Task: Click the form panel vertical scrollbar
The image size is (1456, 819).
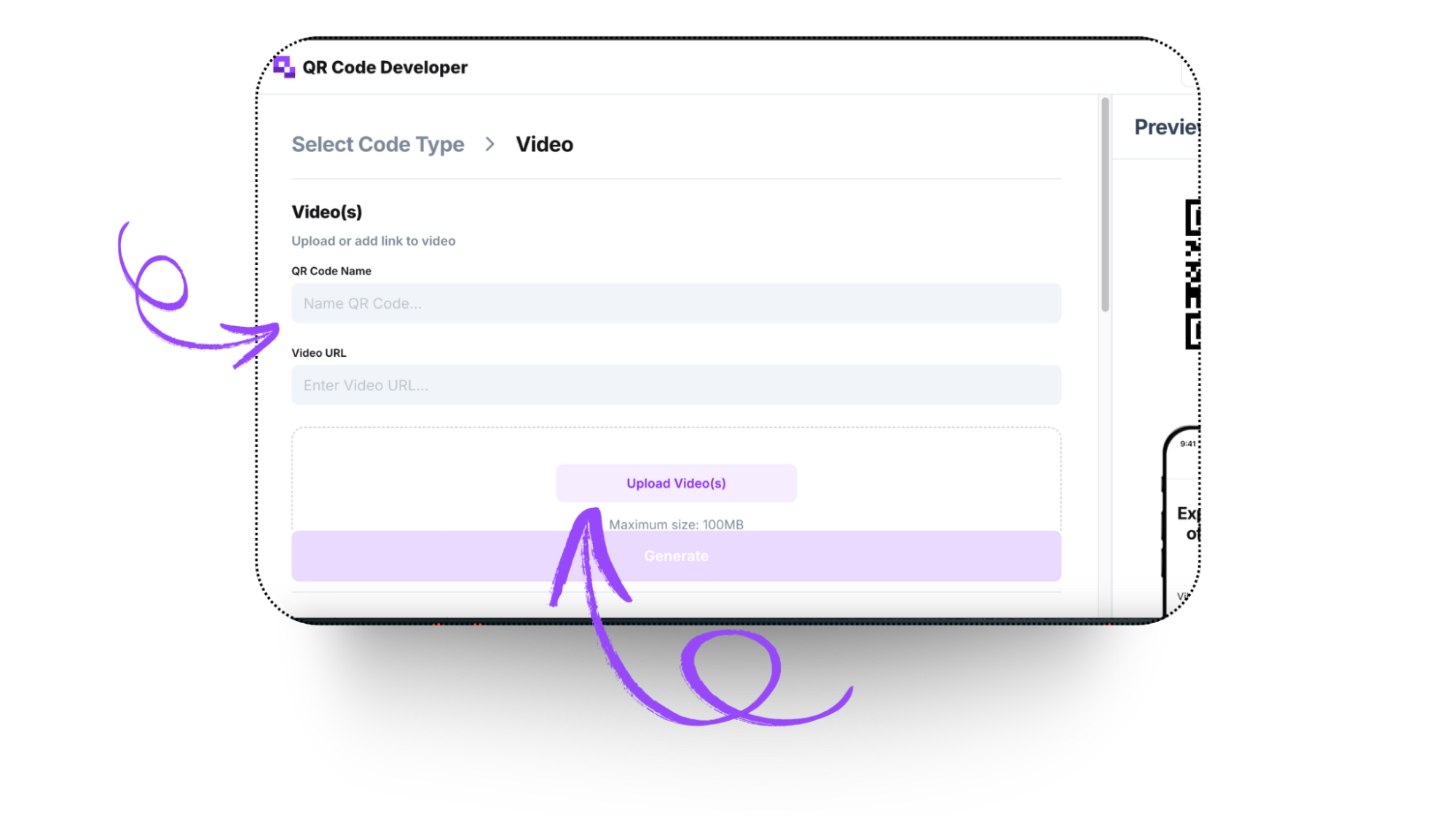Action: 1105,205
